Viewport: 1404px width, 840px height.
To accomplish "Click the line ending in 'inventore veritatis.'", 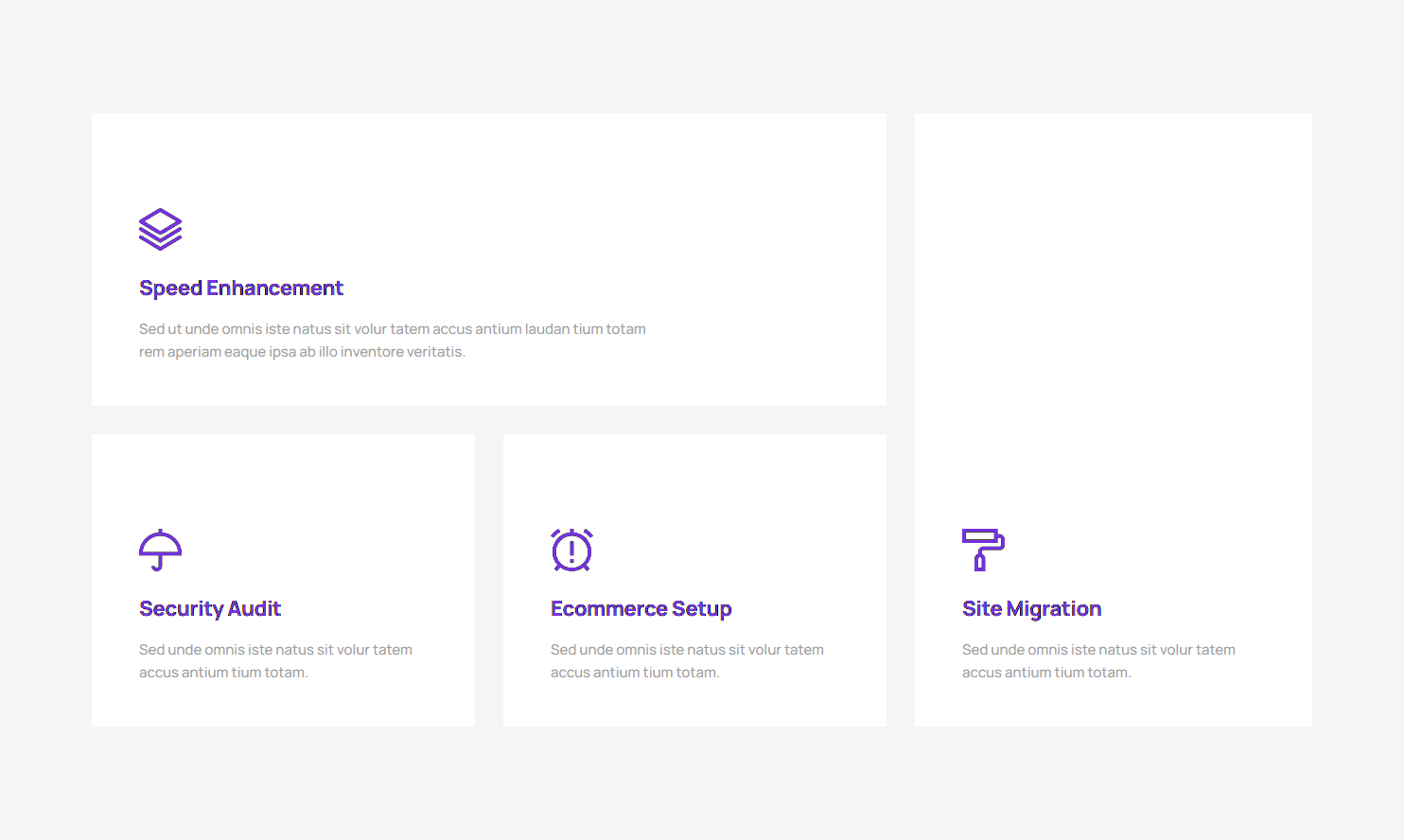I will 302,352.
